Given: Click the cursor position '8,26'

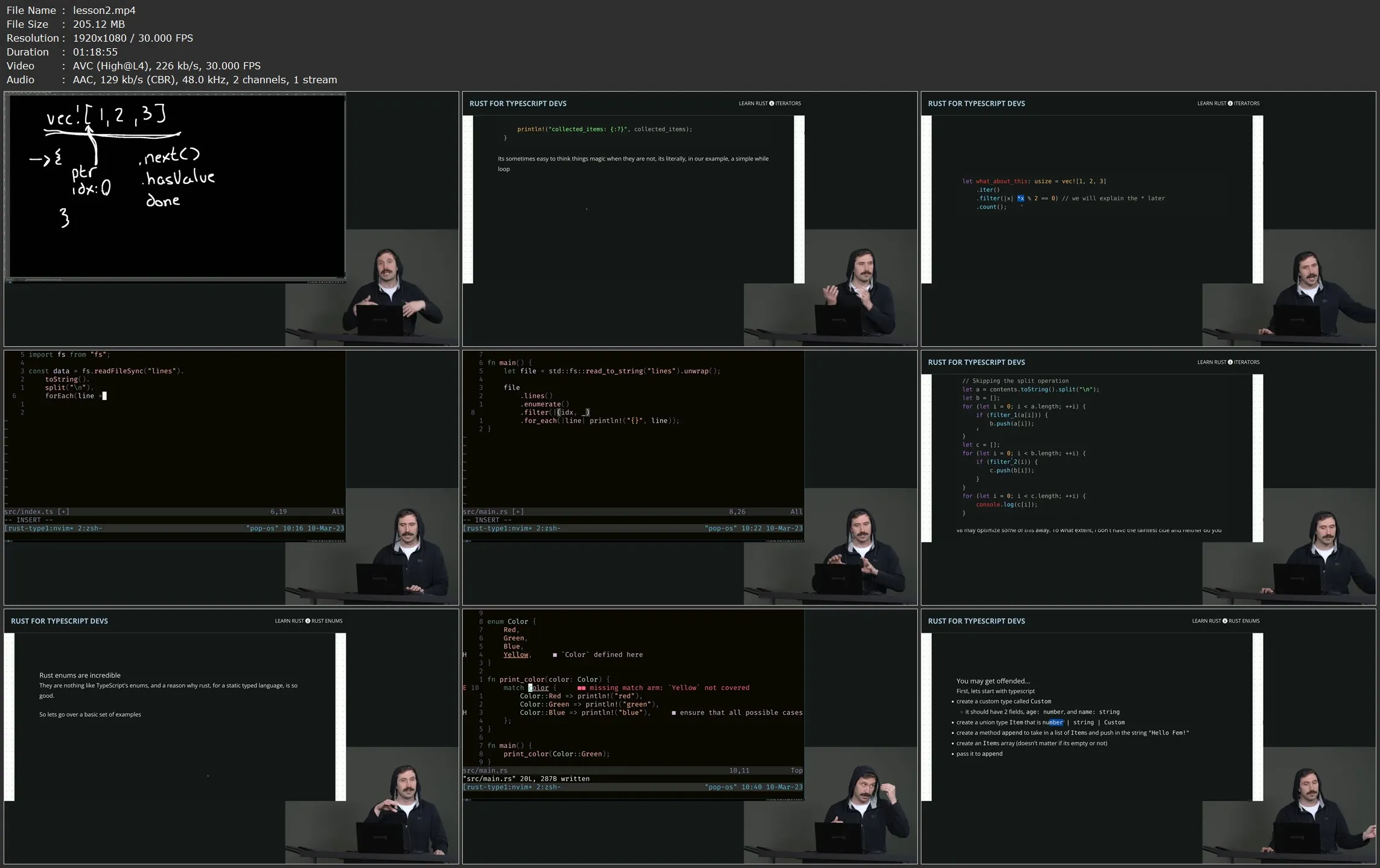Looking at the screenshot, I should [737, 512].
